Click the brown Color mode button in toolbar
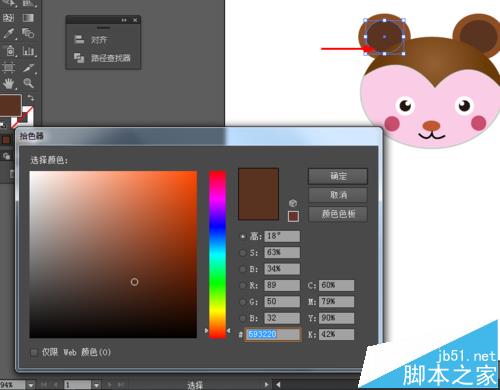The height and width of the screenshot is (390, 500). pyautogui.click(x=6, y=140)
